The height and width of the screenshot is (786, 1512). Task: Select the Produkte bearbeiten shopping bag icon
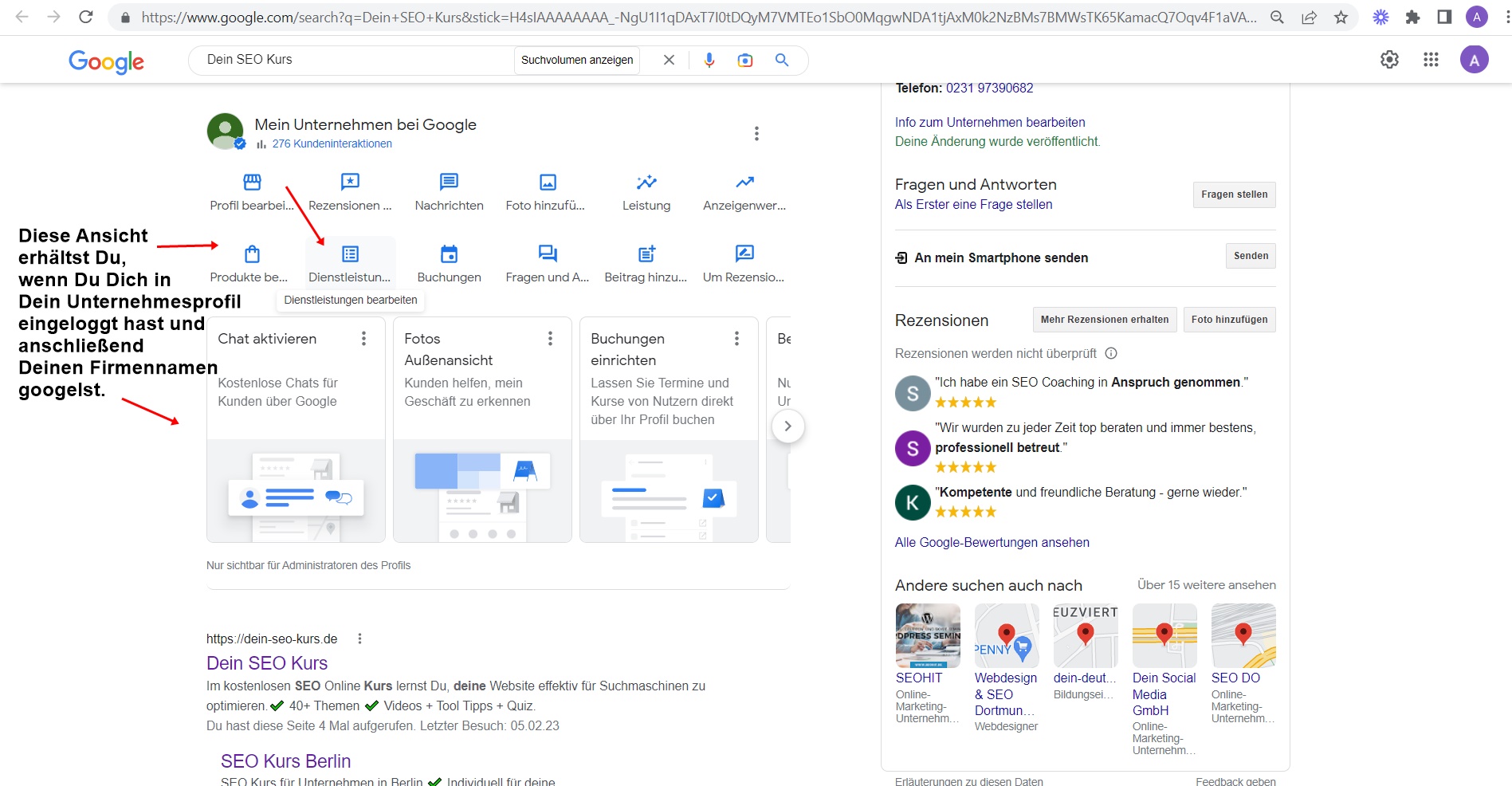point(252,254)
